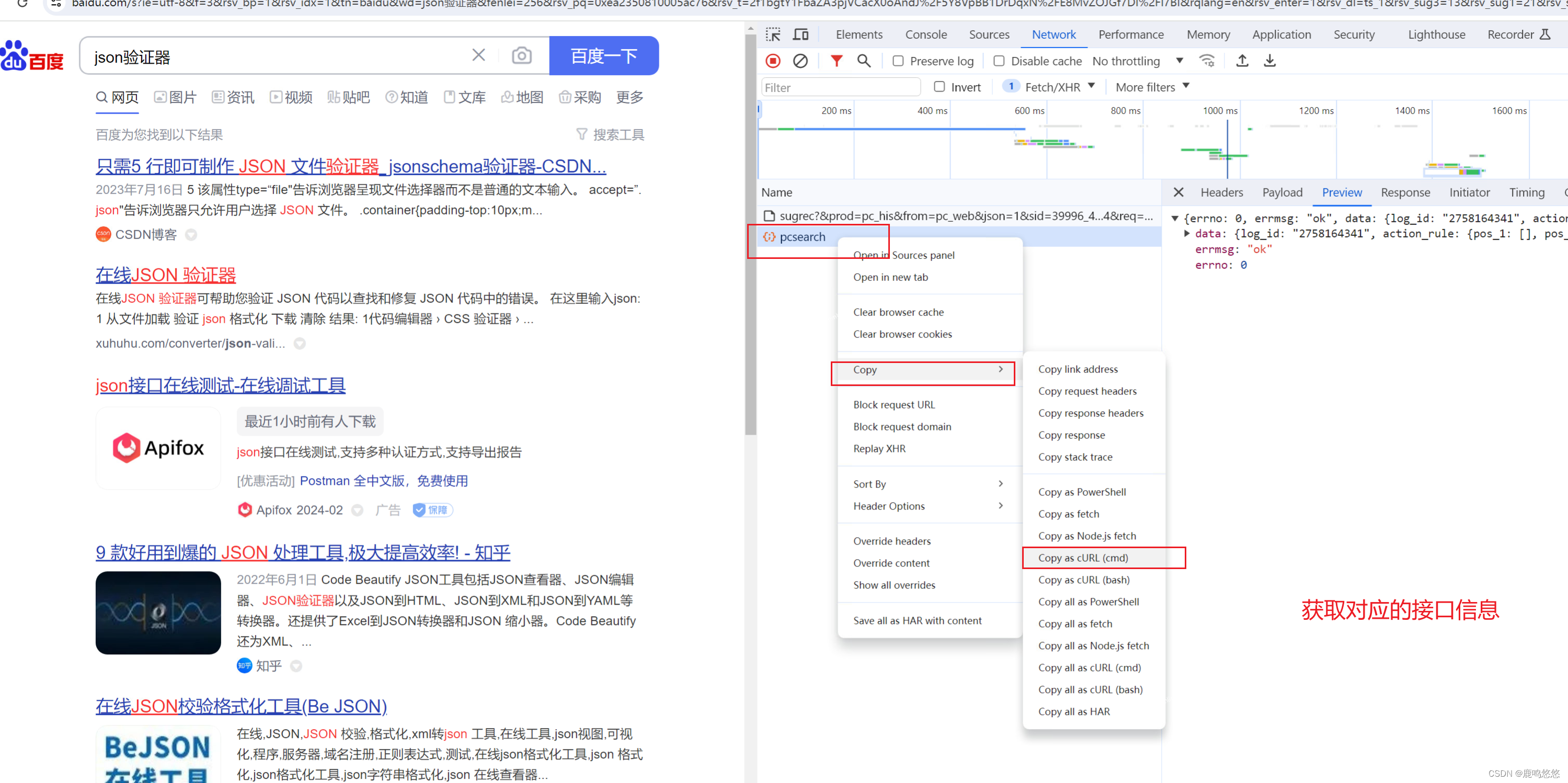Viewport: 1568px width, 783px height.
Task: Click the Baidu search input box
Action: click(x=280, y=55)
